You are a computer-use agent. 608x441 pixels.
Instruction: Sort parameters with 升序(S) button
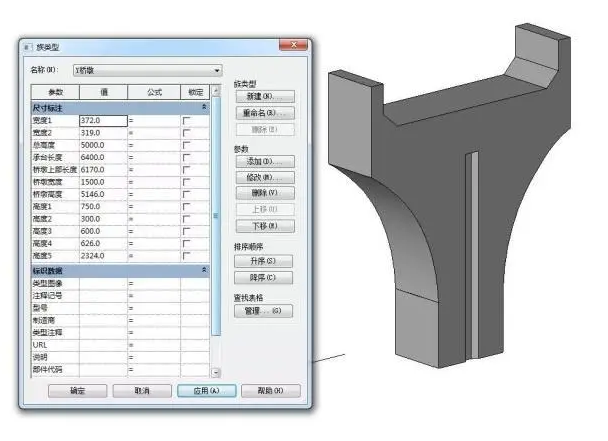click(263, 261)
